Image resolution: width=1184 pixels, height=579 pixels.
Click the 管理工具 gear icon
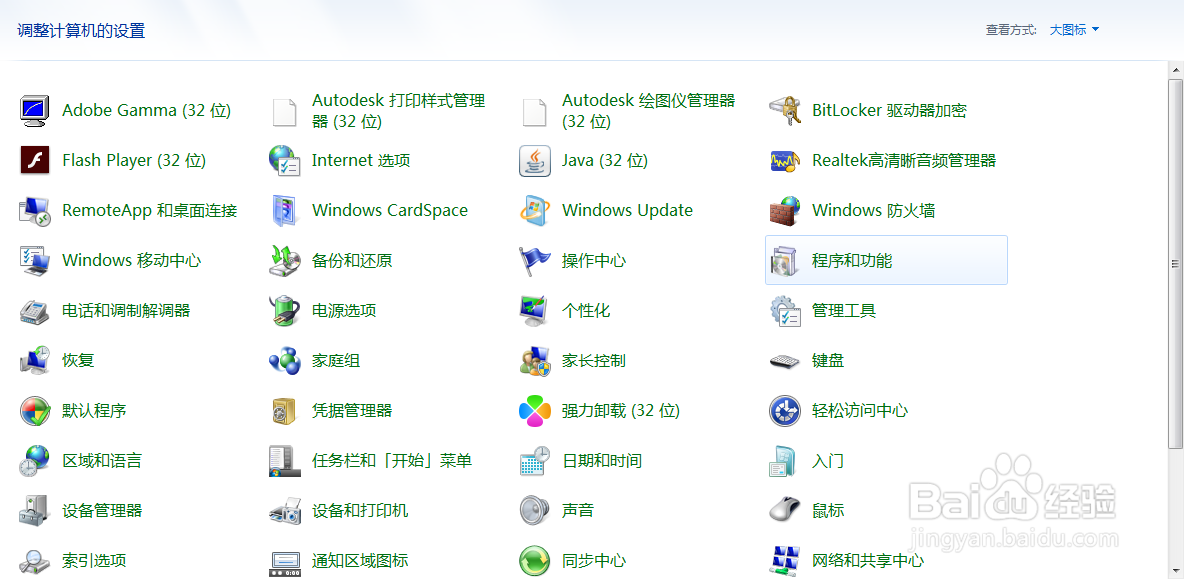[x=785, y=310]
